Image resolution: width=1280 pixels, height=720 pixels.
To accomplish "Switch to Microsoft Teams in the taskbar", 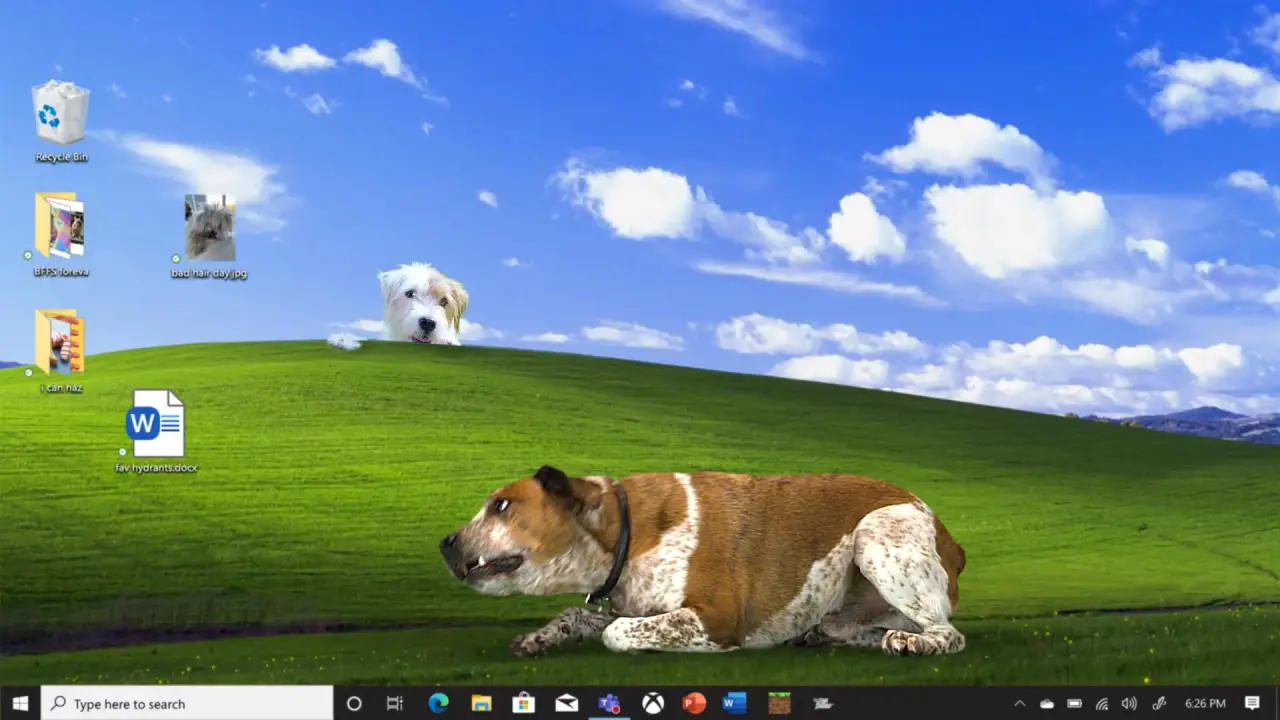I will [x=609, y=703].
